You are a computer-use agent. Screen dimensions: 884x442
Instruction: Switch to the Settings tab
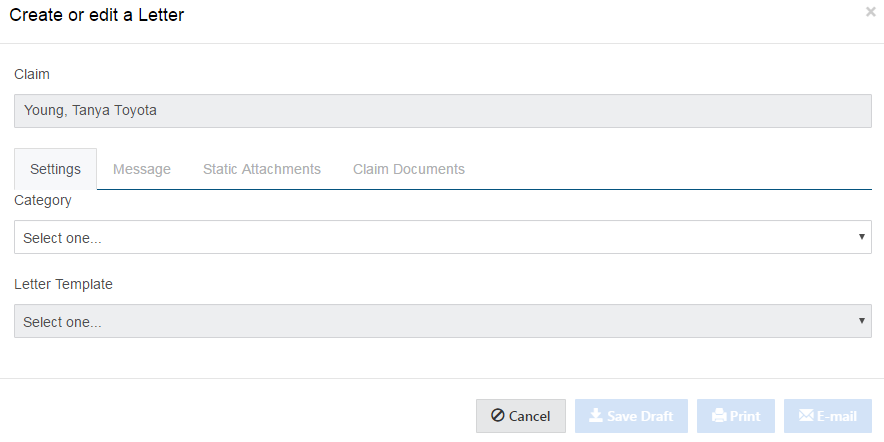[56, 169]
